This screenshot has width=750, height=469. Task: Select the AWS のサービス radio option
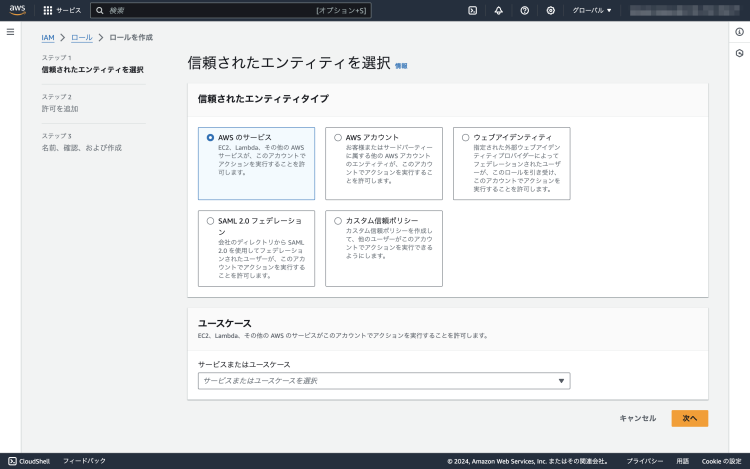coord(210,138)
